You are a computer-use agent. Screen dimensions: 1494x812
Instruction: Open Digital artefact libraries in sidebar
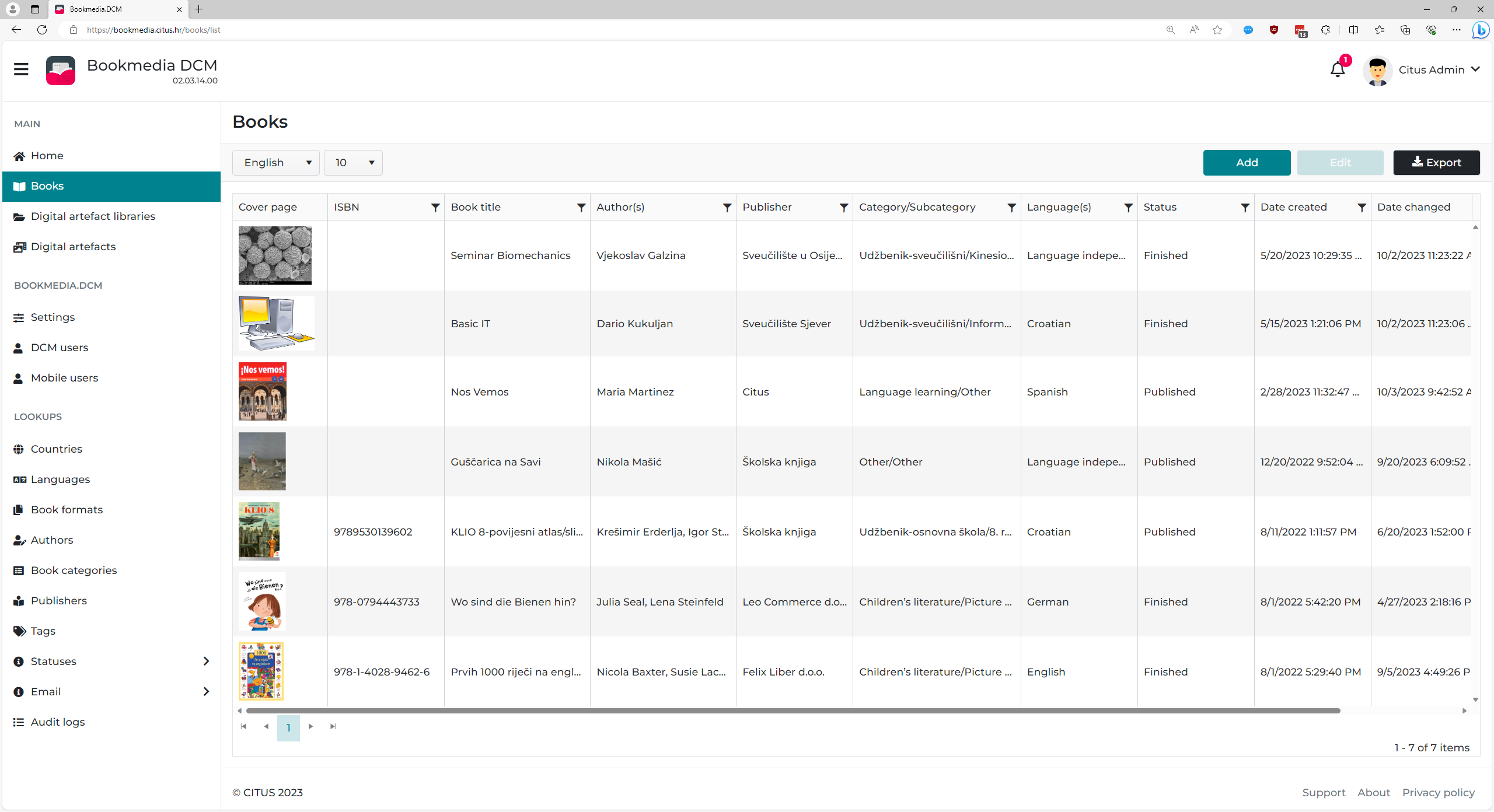pos(93,216)
